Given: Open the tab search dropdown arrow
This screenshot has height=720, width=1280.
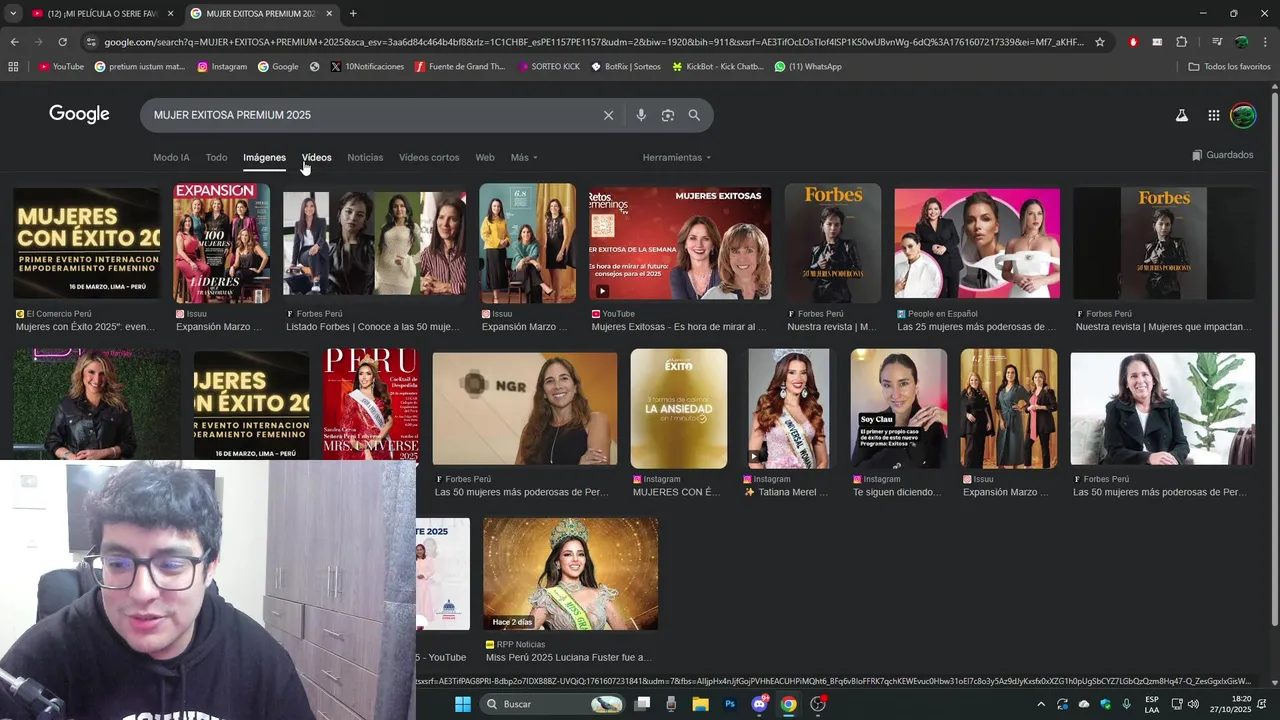Looking at the screenshot, I should 13,13.
